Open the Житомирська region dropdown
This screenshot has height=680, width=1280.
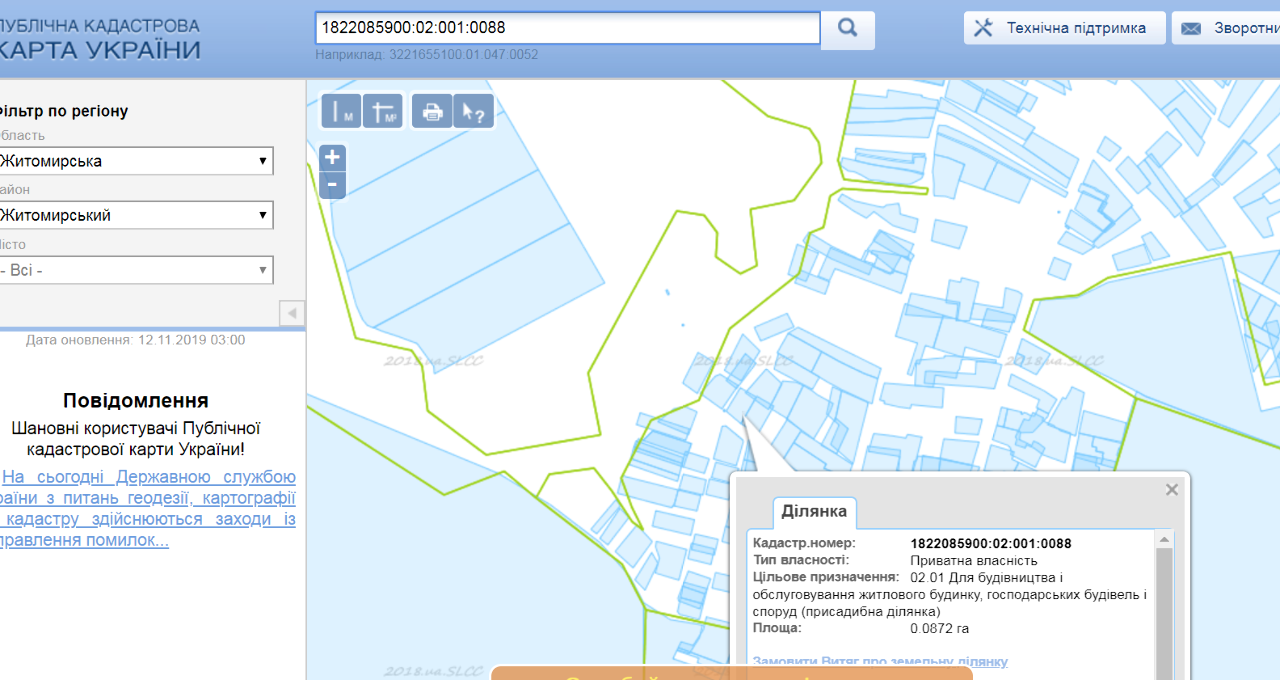tap(135, 161)
